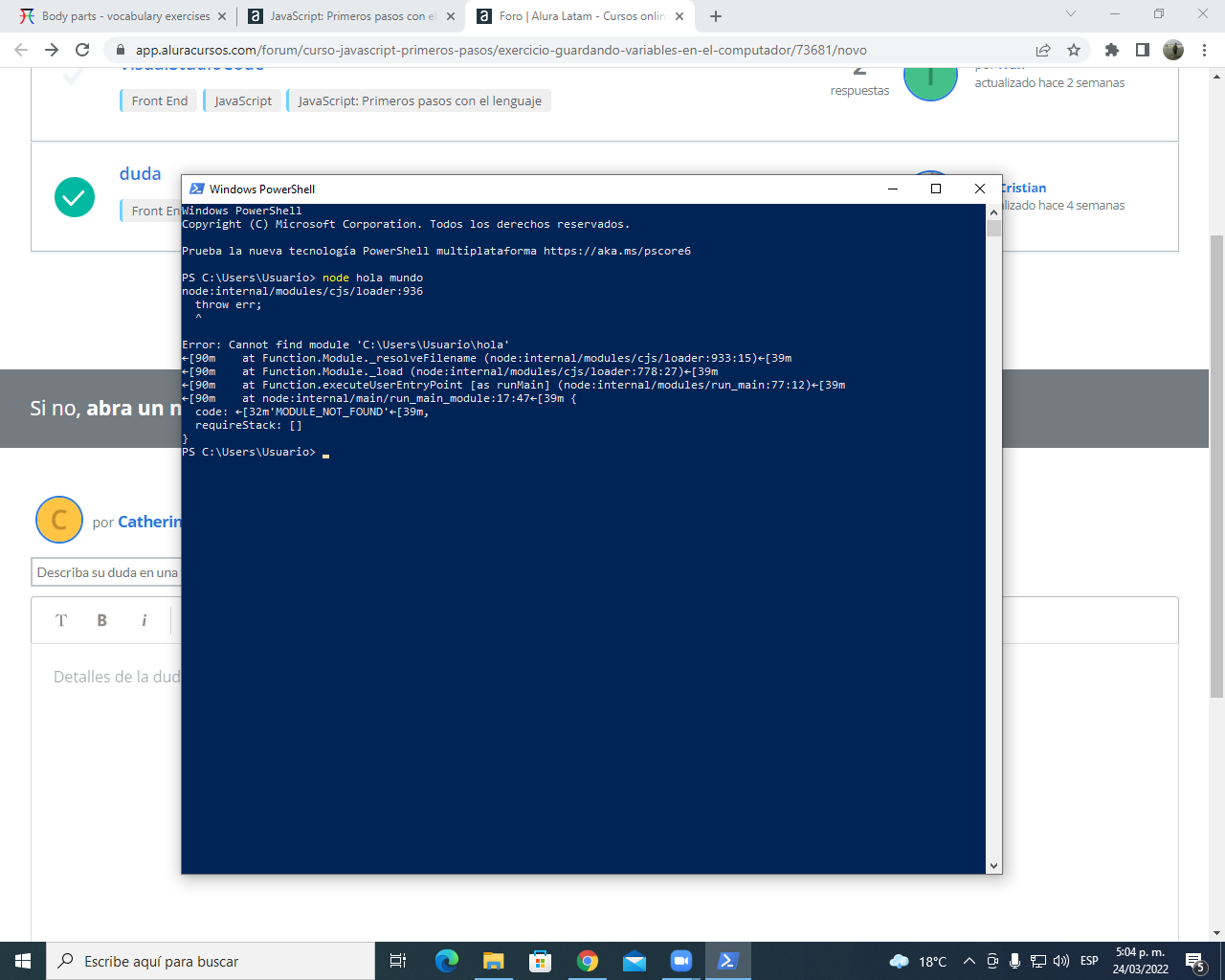Click the PowerShell window title bar icon
The height and width of the screenshot is (980, 1225).
[x=197, y=189]
